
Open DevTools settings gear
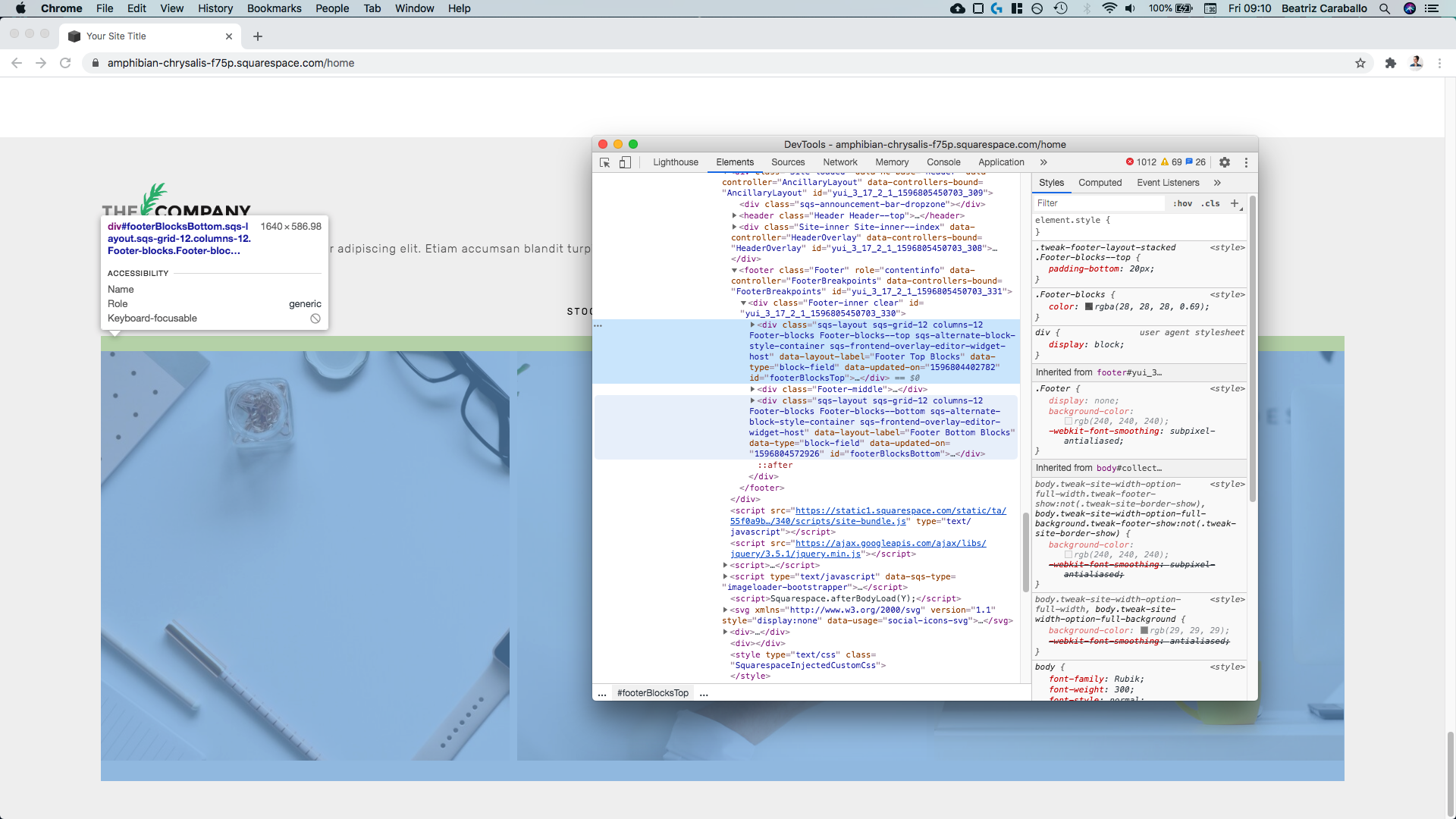[x=1225, y=162]
